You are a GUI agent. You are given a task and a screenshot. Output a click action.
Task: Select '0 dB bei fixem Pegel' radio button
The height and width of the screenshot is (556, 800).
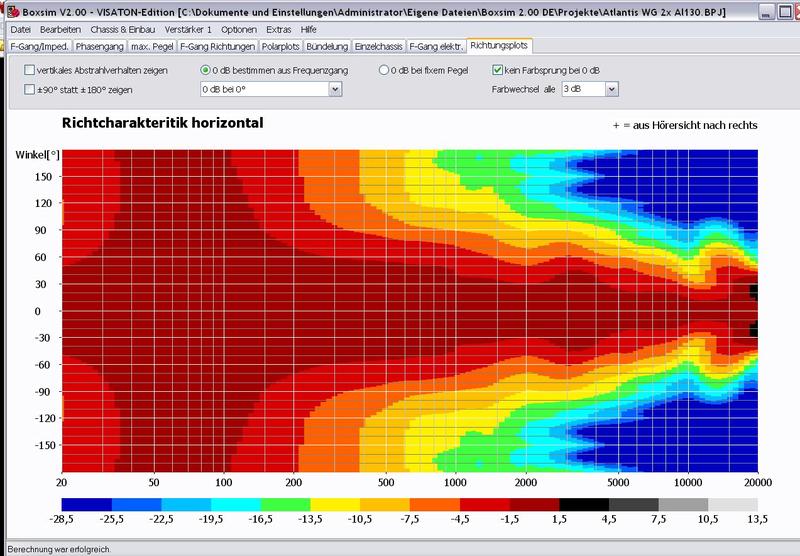[385, 71]
